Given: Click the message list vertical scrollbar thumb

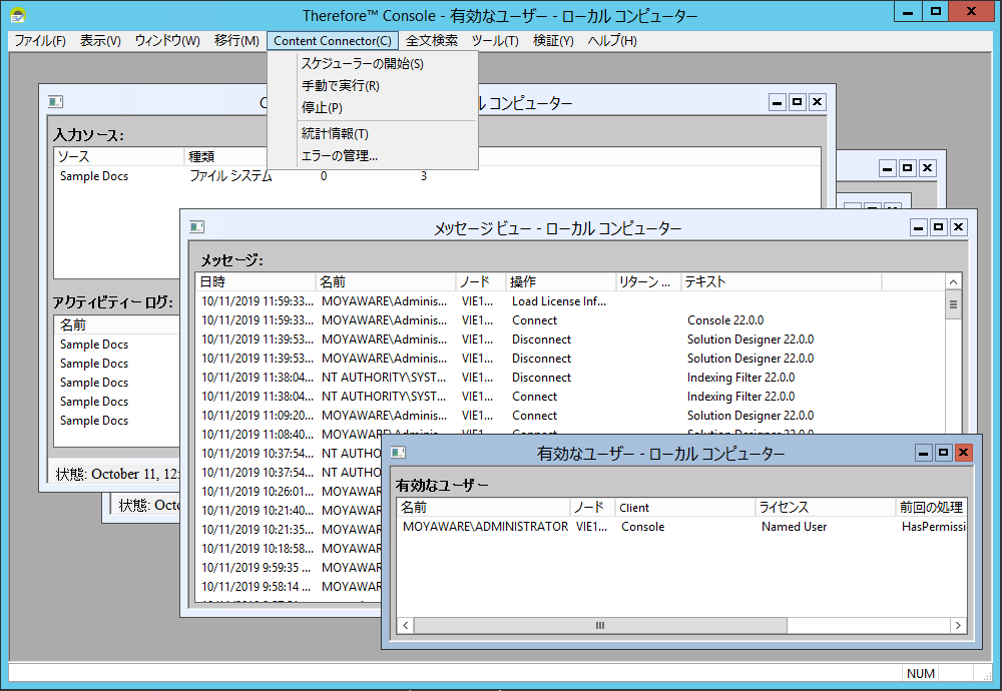Looking at the screenshot, I should [953, 305].
